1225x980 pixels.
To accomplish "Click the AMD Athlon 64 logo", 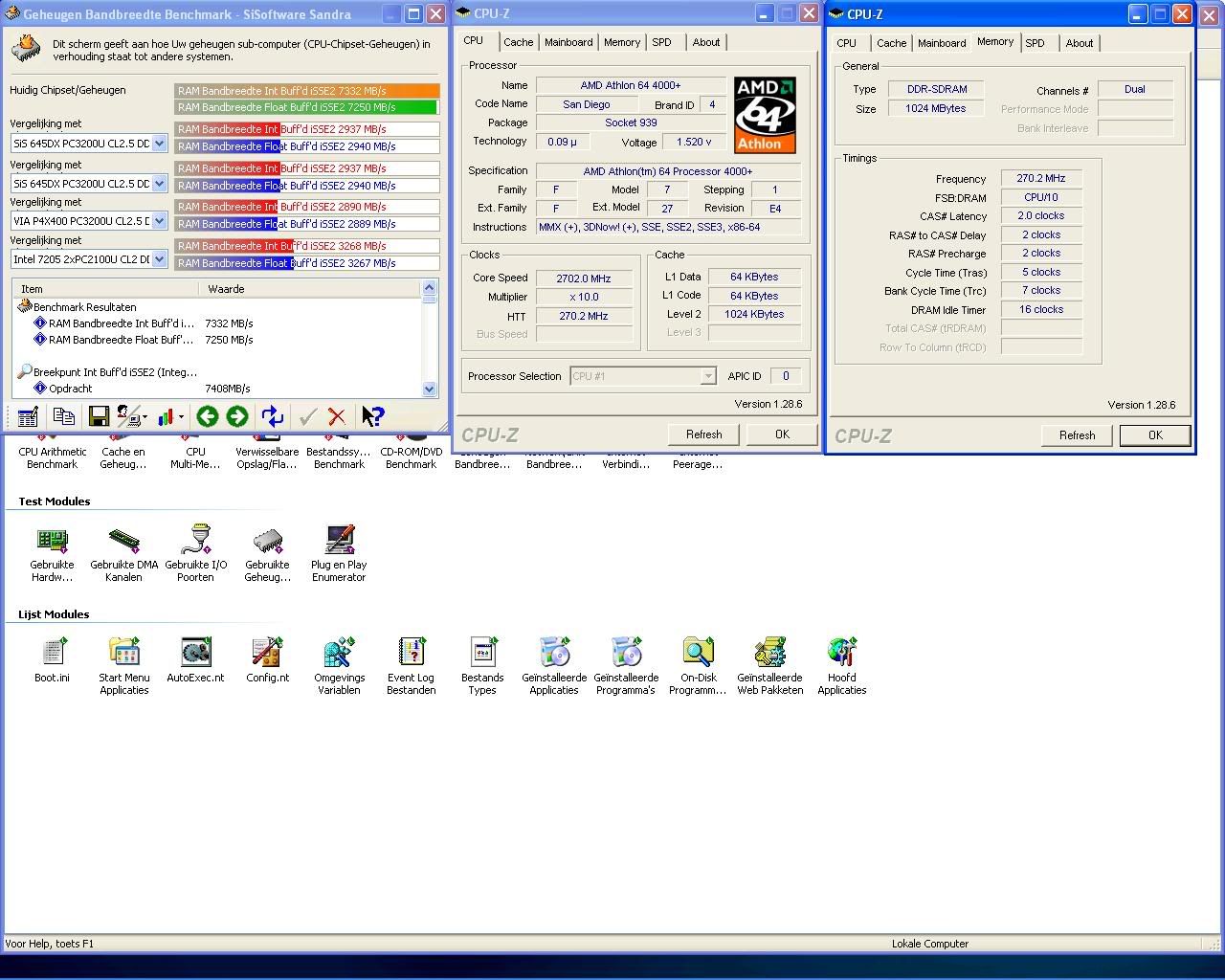I will [x=766, y=115].
